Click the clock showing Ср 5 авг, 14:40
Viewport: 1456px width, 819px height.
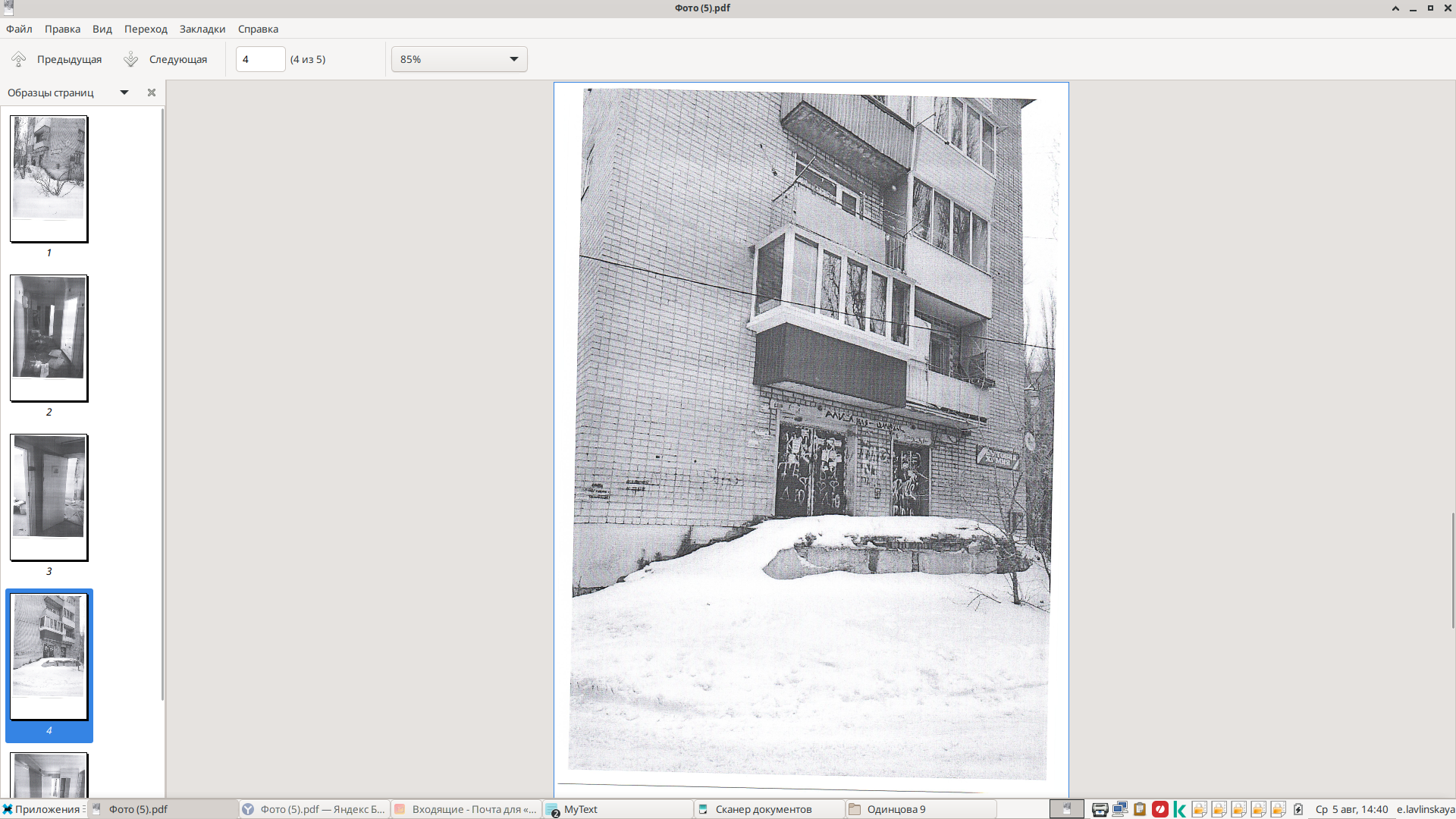pos(1352,809)
